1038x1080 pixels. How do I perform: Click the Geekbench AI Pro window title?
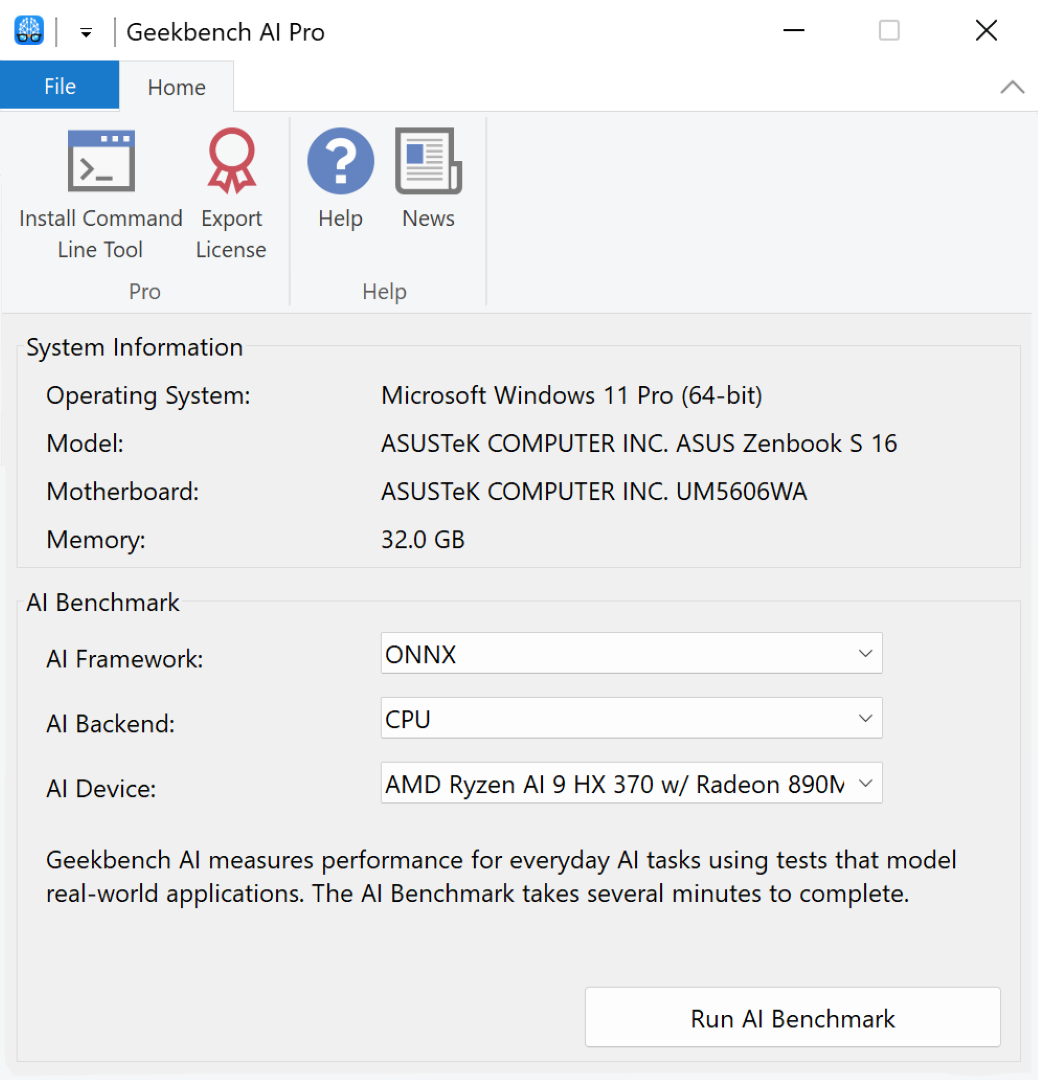225,32
